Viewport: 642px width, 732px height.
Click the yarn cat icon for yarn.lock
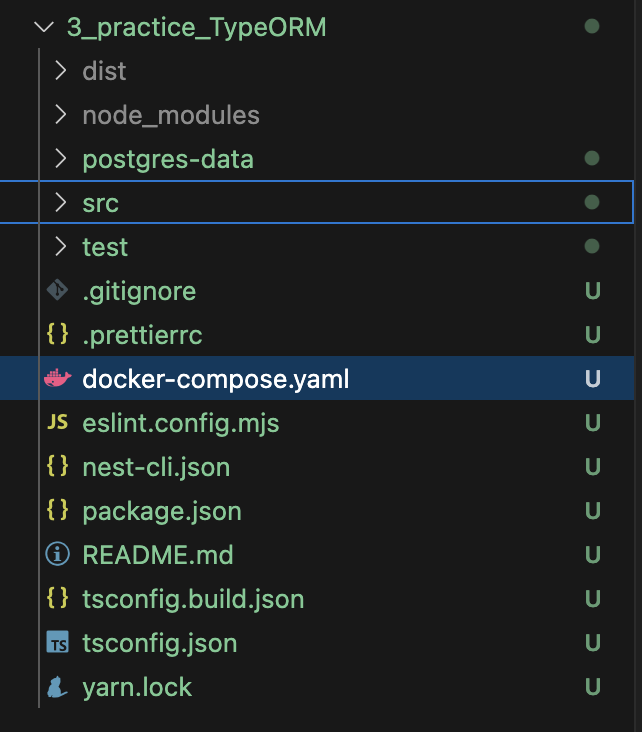click(x=58, y=687)
